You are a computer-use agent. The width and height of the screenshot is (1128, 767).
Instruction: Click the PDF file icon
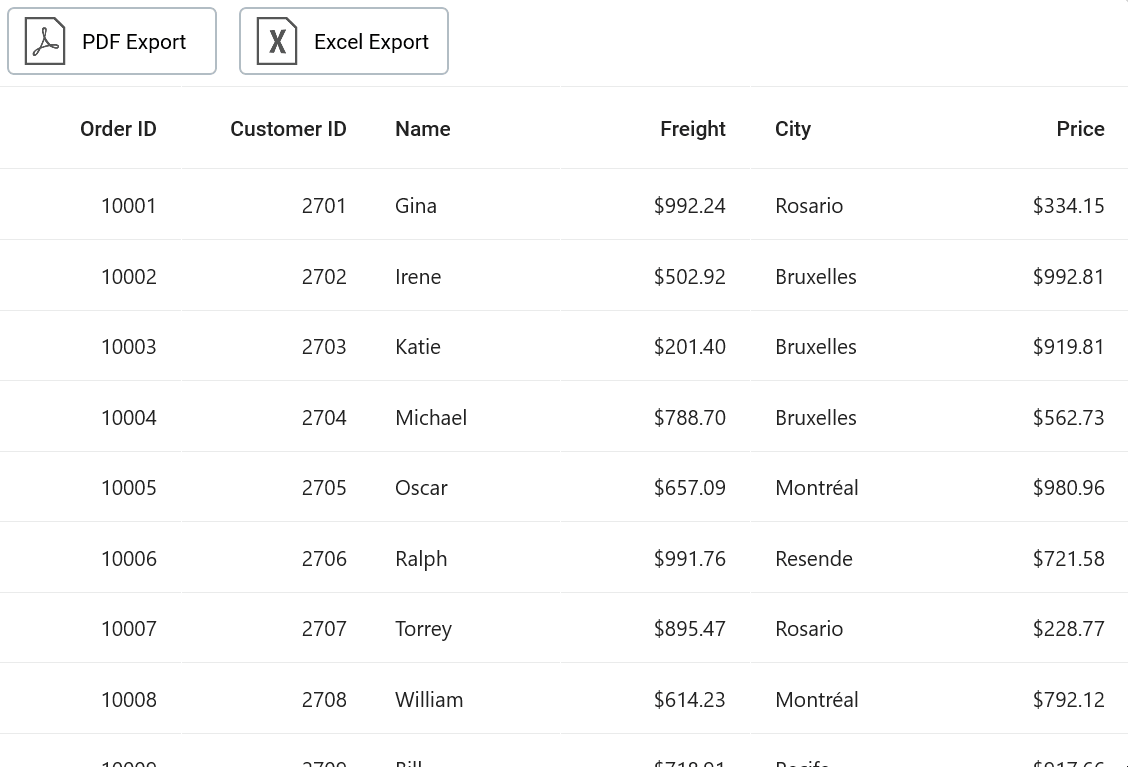pyautogui.click(x=45, y=42)
